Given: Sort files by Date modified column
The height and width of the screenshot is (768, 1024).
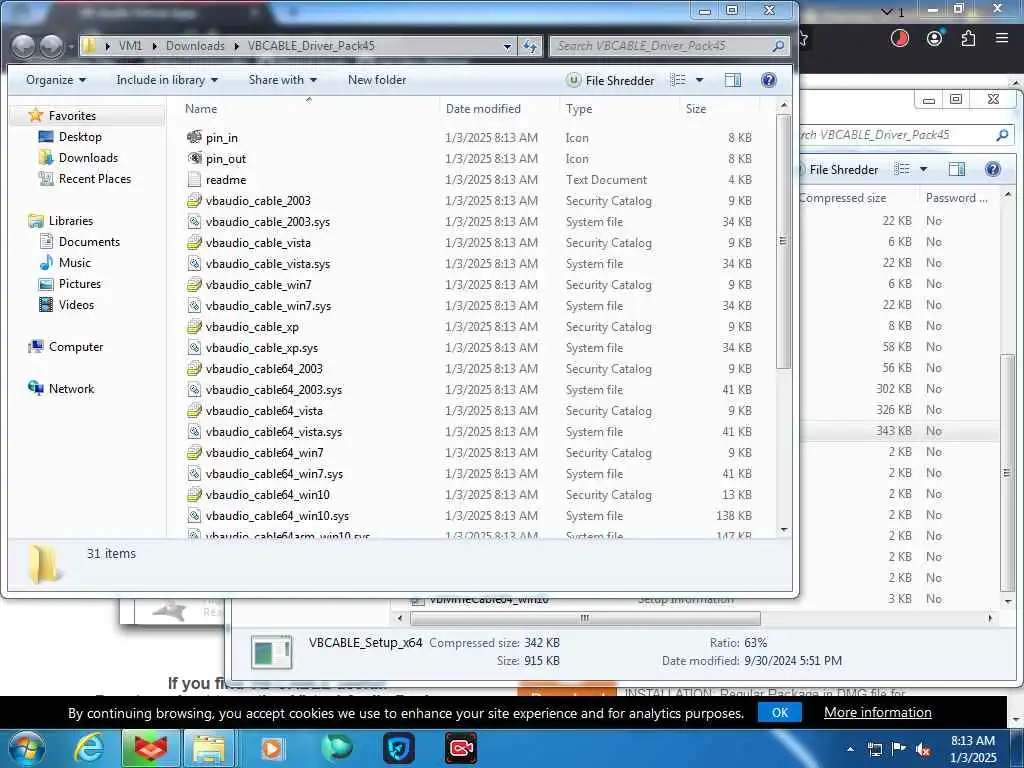Looking at the screenshot, I should (483, 108).
